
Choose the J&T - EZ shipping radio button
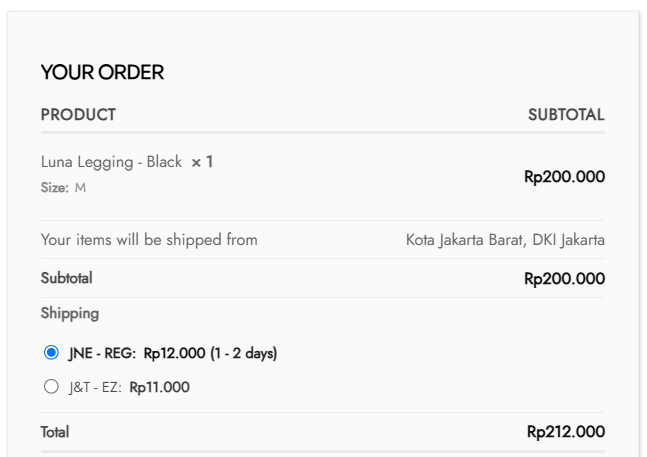point(51,387)
